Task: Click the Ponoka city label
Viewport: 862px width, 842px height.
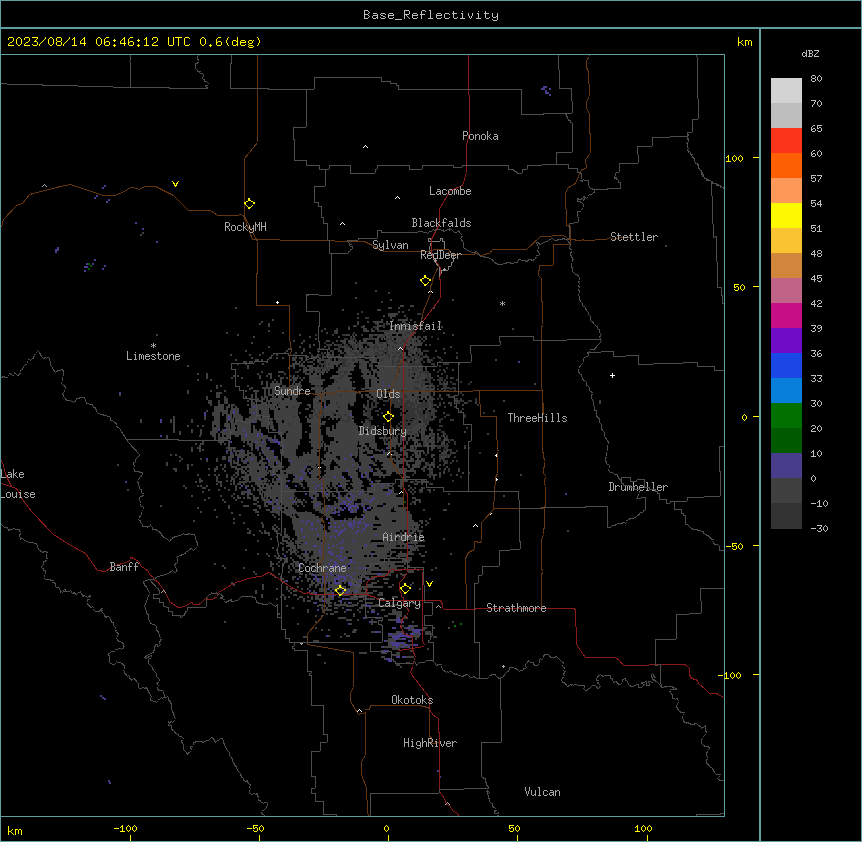Action: [480, 136]
